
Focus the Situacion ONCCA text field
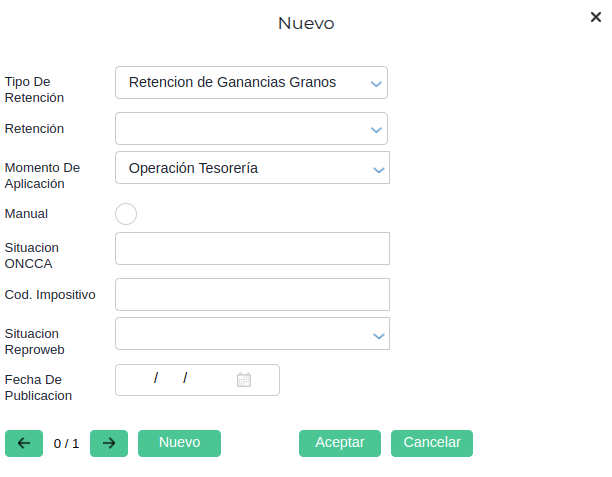tap(252, 249)
